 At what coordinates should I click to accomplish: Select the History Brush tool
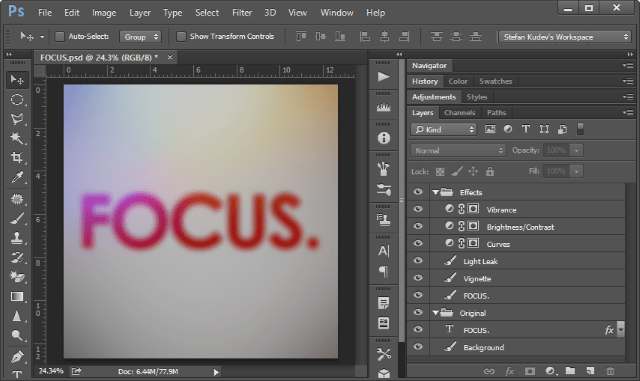click(x=17, y=257)
